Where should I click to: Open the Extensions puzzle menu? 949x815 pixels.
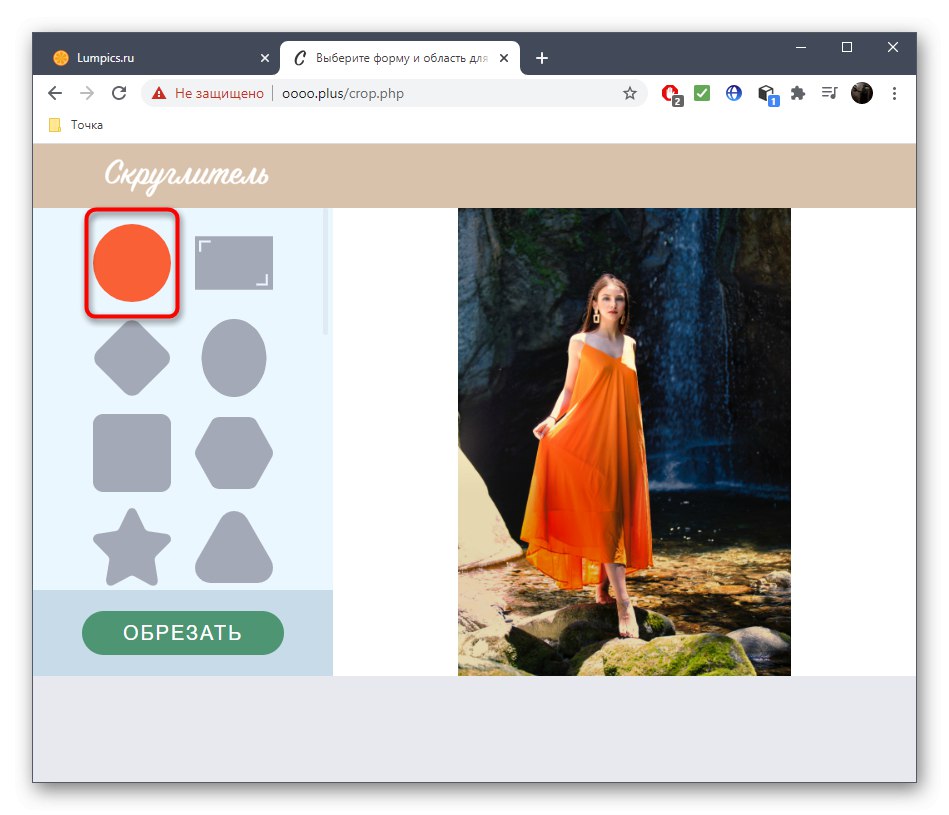(x=798, y=93)
